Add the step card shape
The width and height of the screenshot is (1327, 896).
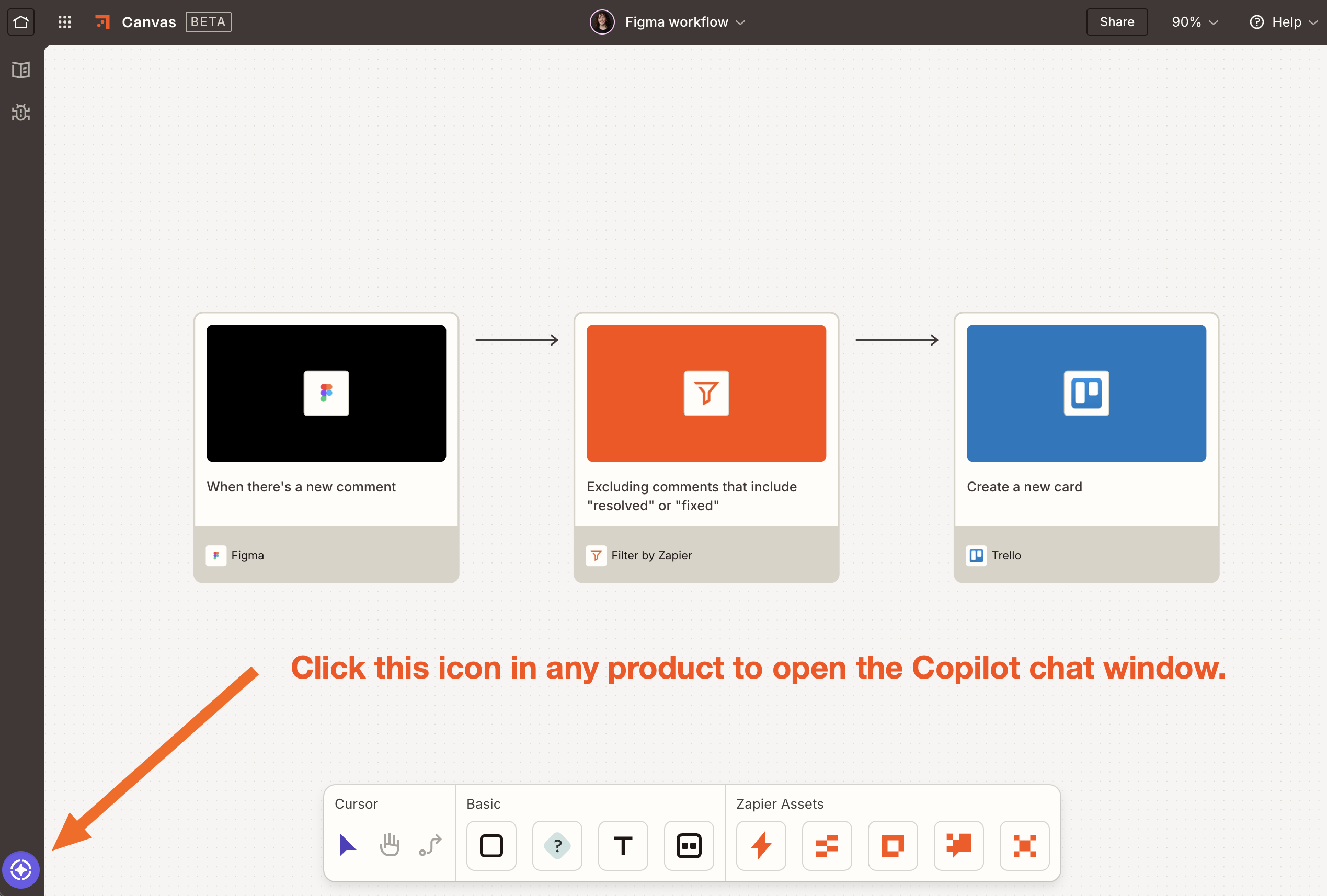point(689,846)
